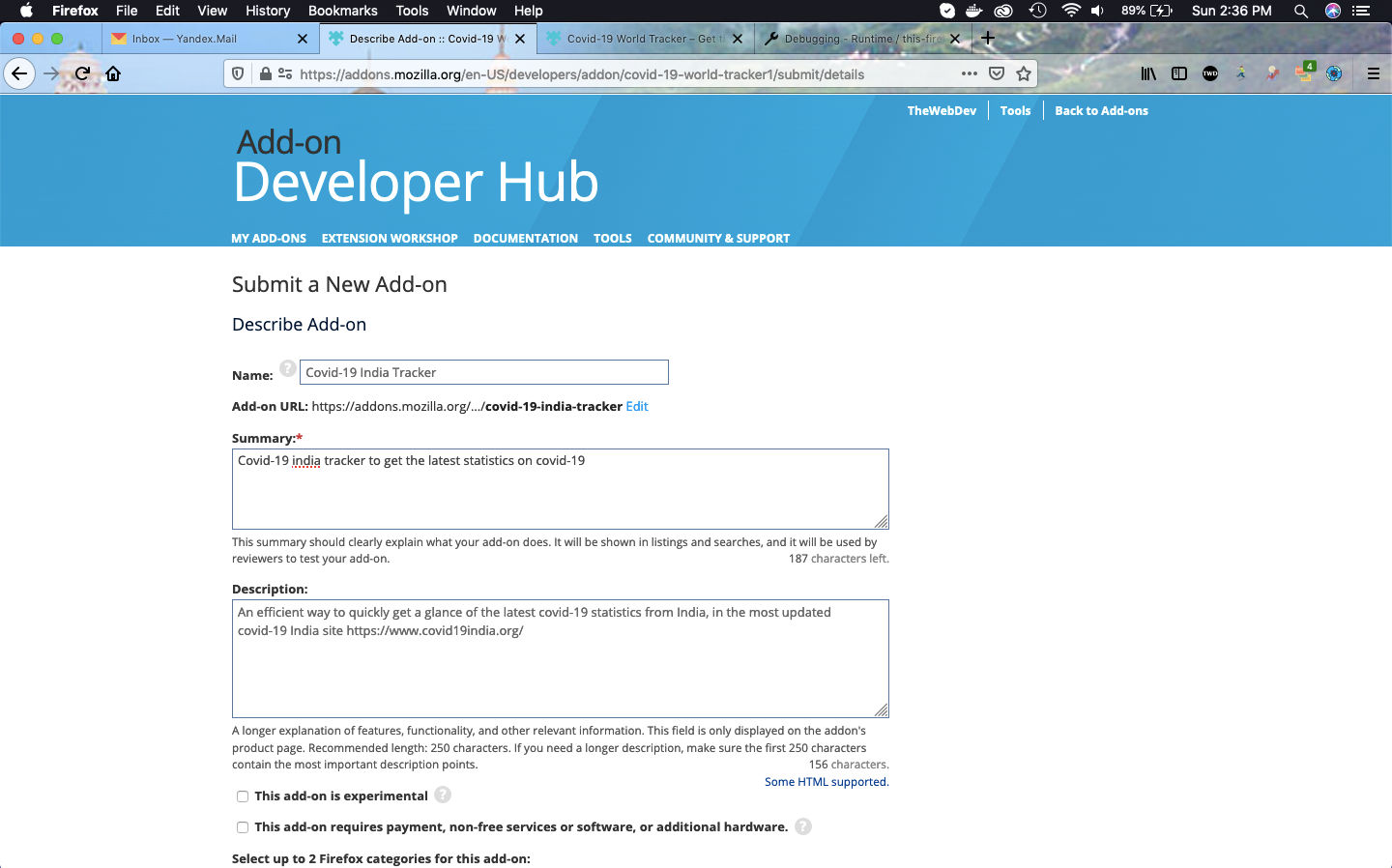The height and width of the screenshot is (868, 1392).
Task: Open Siri from the menu bar
Action: click(x=1333, y=11)
